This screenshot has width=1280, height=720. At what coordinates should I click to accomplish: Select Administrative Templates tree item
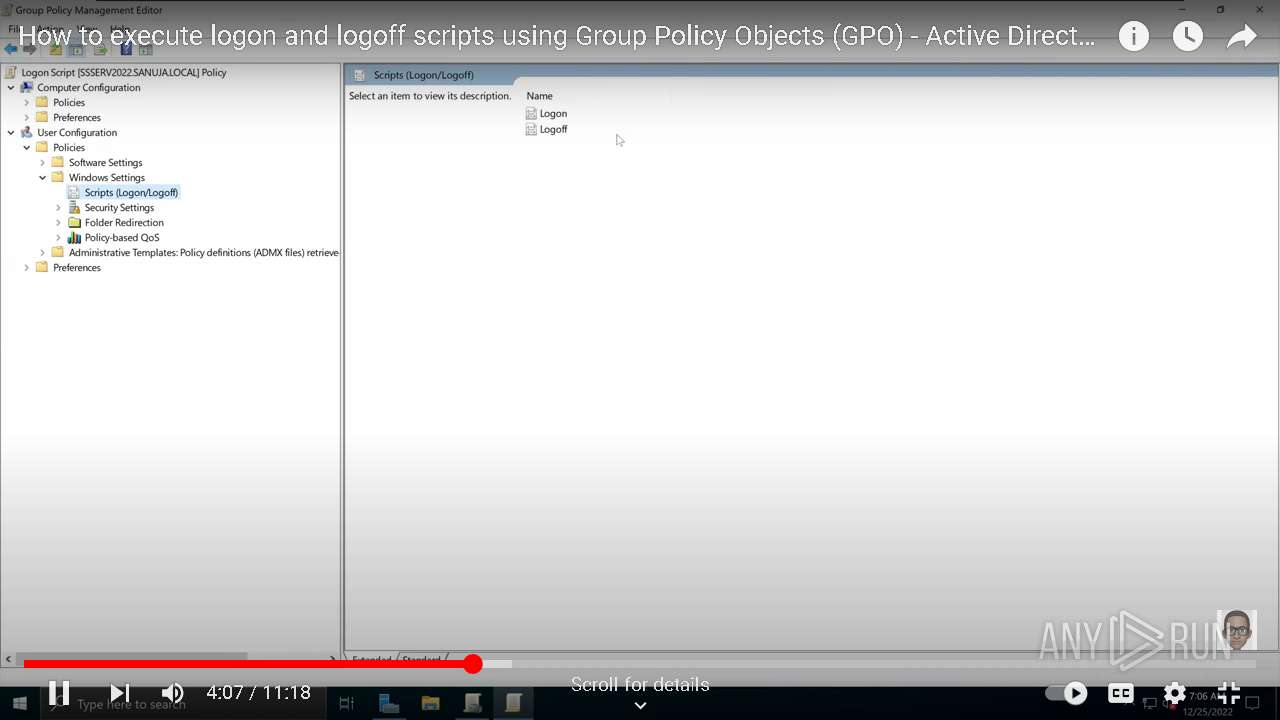[204, 252]
